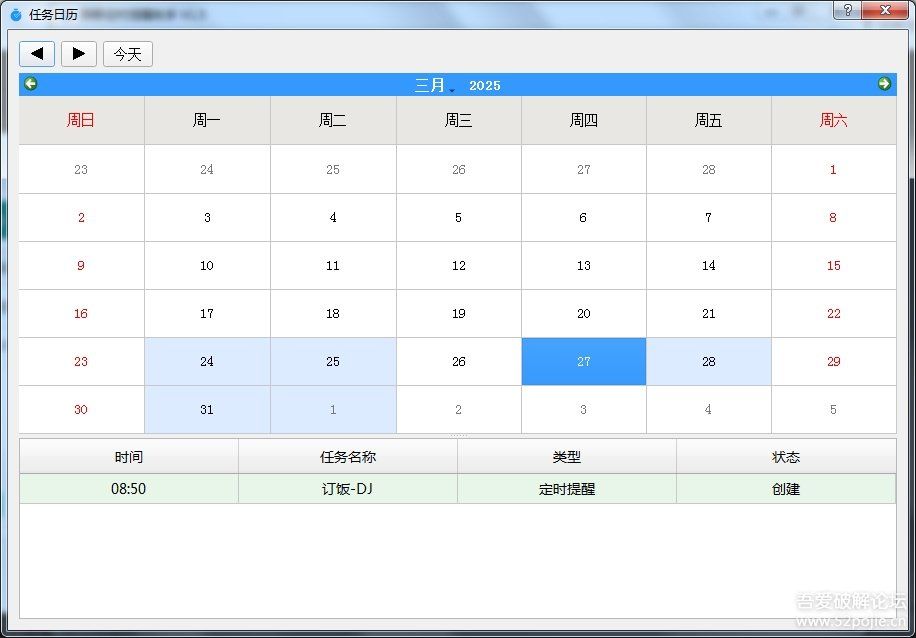
Task: Sort by the 状态 column header
Action: tap(786, 456)
